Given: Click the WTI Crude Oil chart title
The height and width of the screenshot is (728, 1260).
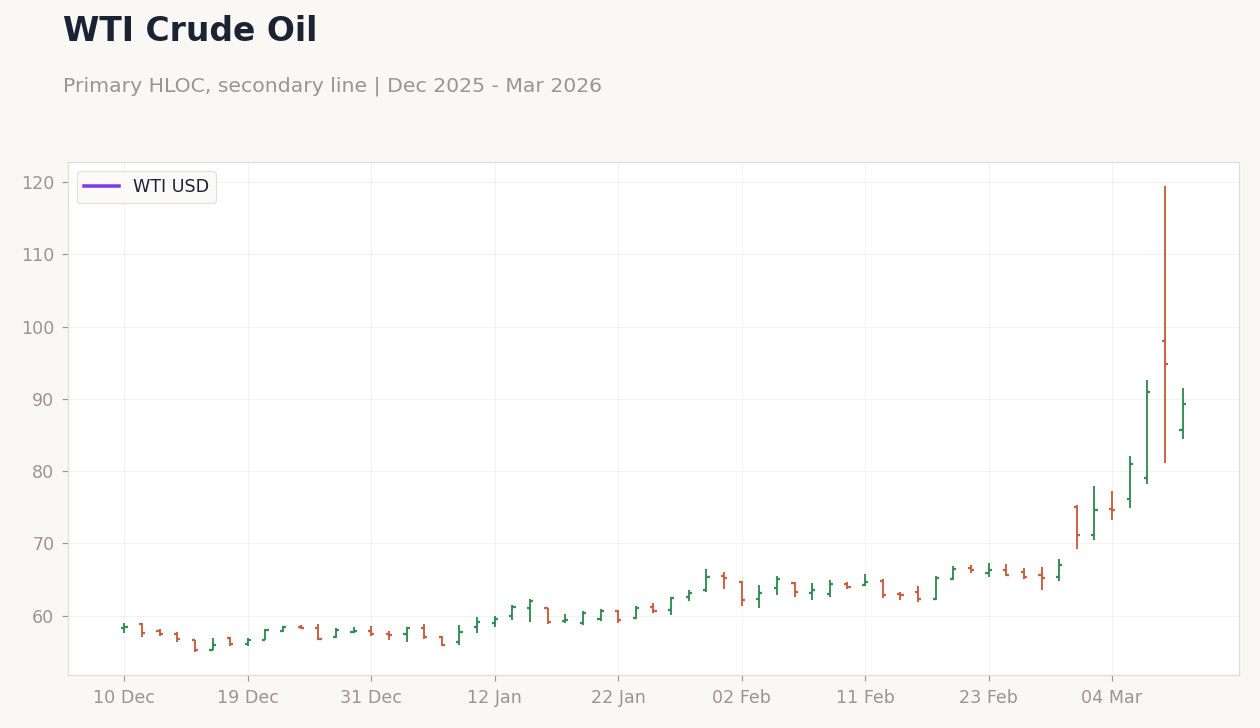Looking at the screenshot, I should [x=190, y=31].
